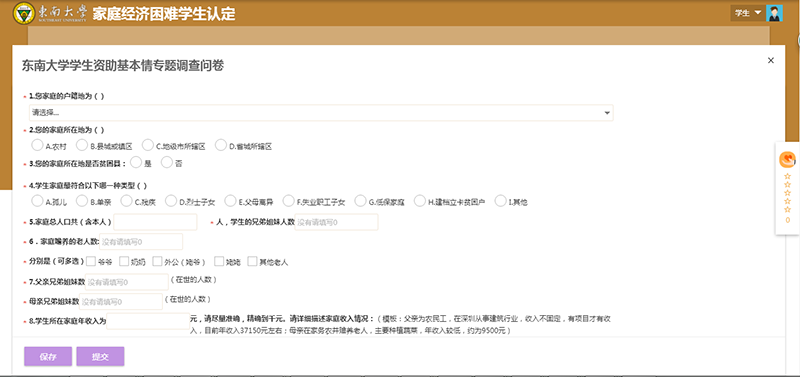Focus the 兄弟姐妹人数 input field
The height and width of the screenshot is (377, 800).
point(337,222)
